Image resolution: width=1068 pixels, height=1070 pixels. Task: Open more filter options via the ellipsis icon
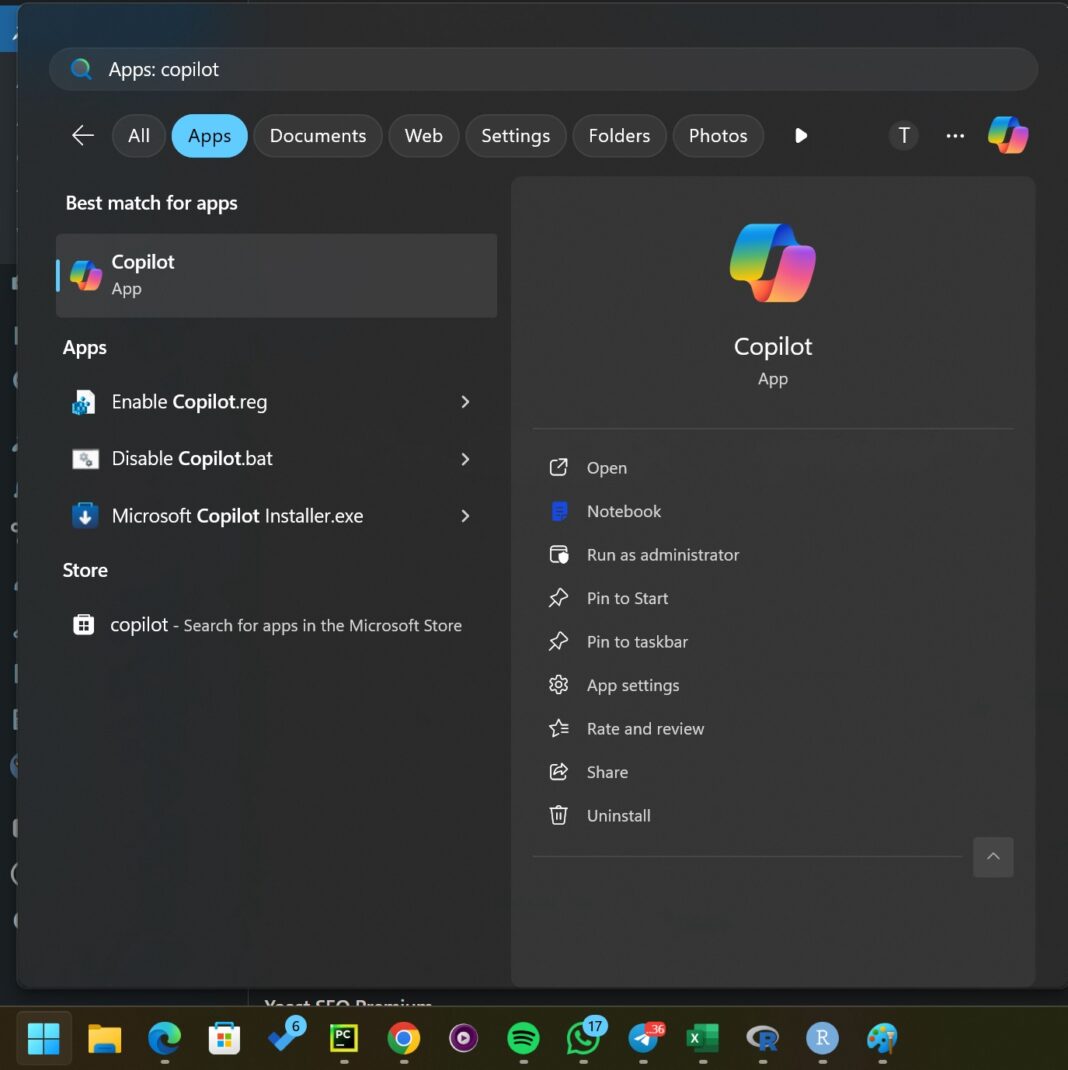[955, 136]
